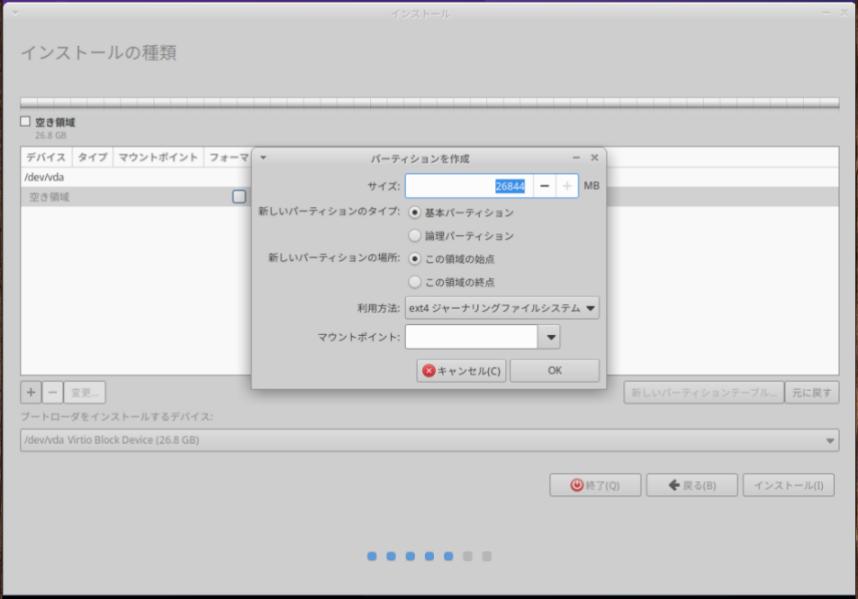Viewport: 858px width, 599px height.
Task: Decrease partition size with minus stepper
Action: pyautogui.click(x=544, y=186)
